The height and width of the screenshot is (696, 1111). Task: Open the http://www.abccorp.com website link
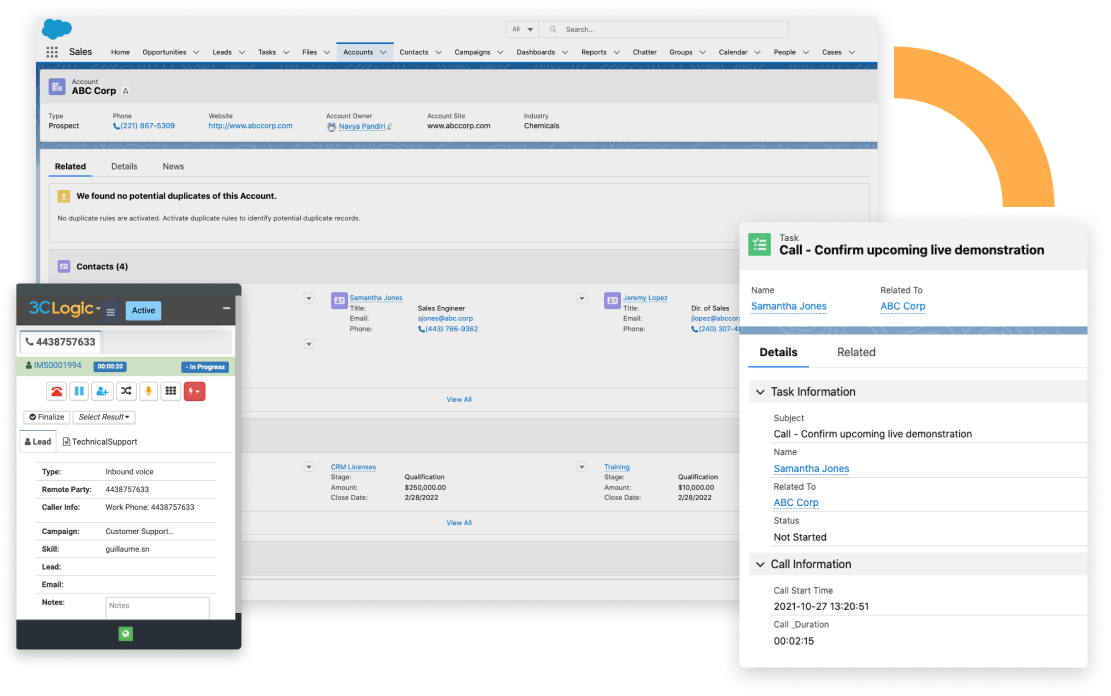[x=250, y=126]
